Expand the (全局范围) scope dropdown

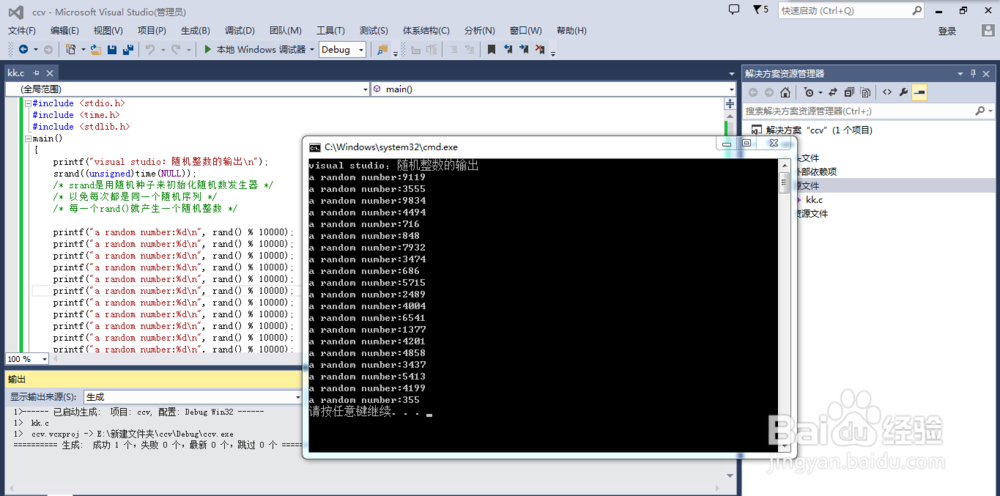pyautogui.click(x=365, y=90)
